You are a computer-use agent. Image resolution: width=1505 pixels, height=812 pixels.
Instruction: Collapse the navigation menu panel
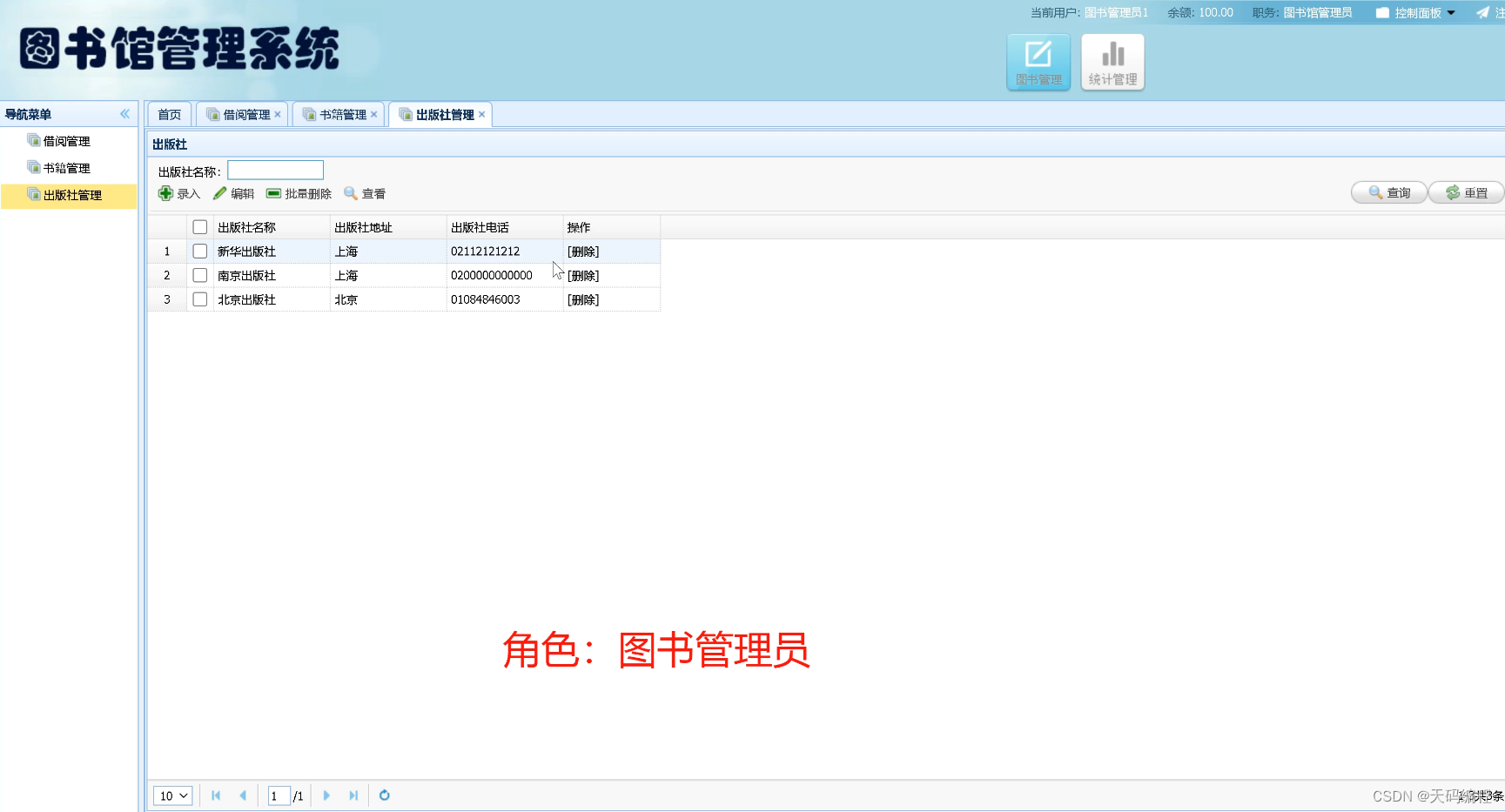124,114
